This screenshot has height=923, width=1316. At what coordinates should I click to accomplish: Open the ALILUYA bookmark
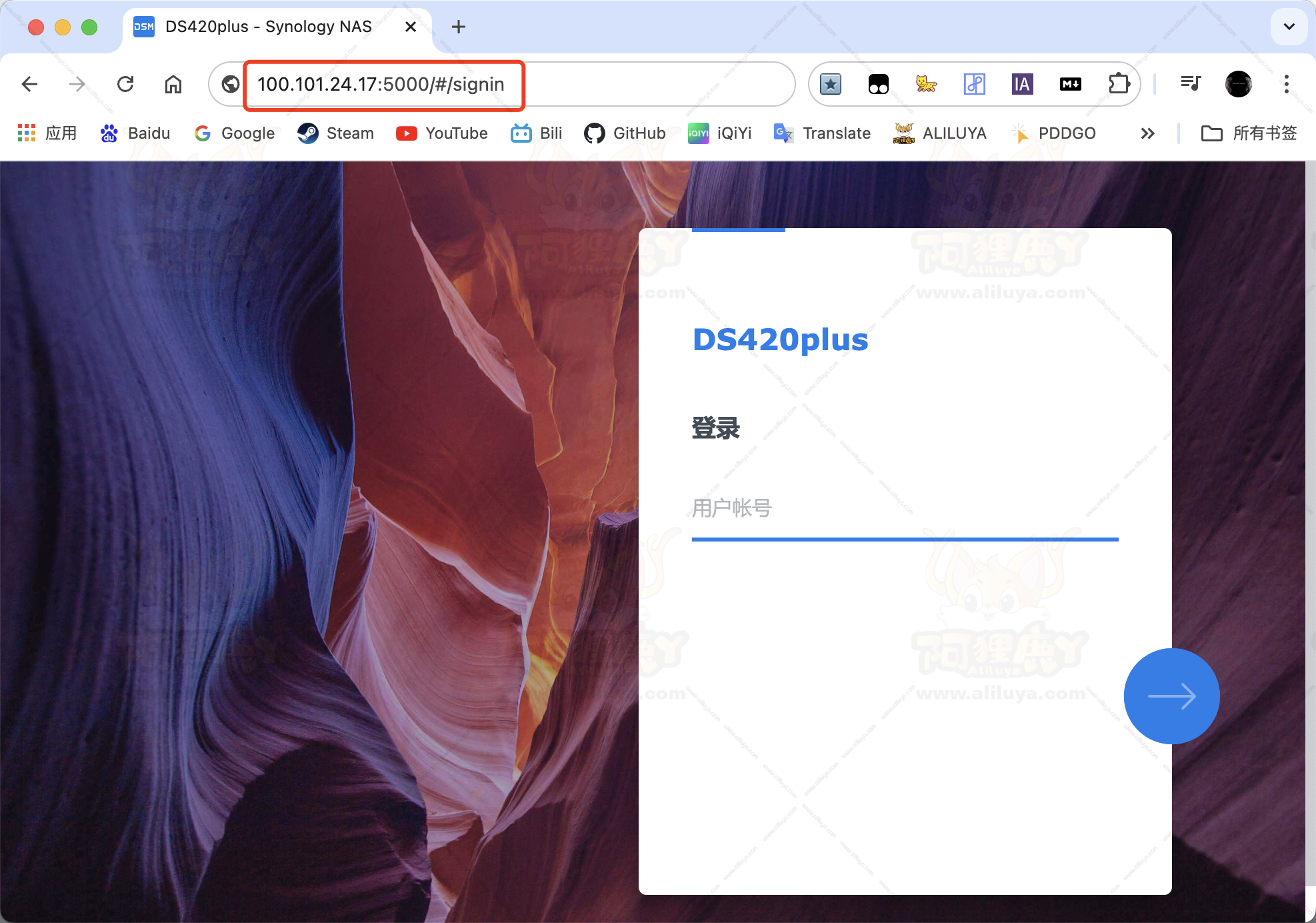[x=939, y=133]
